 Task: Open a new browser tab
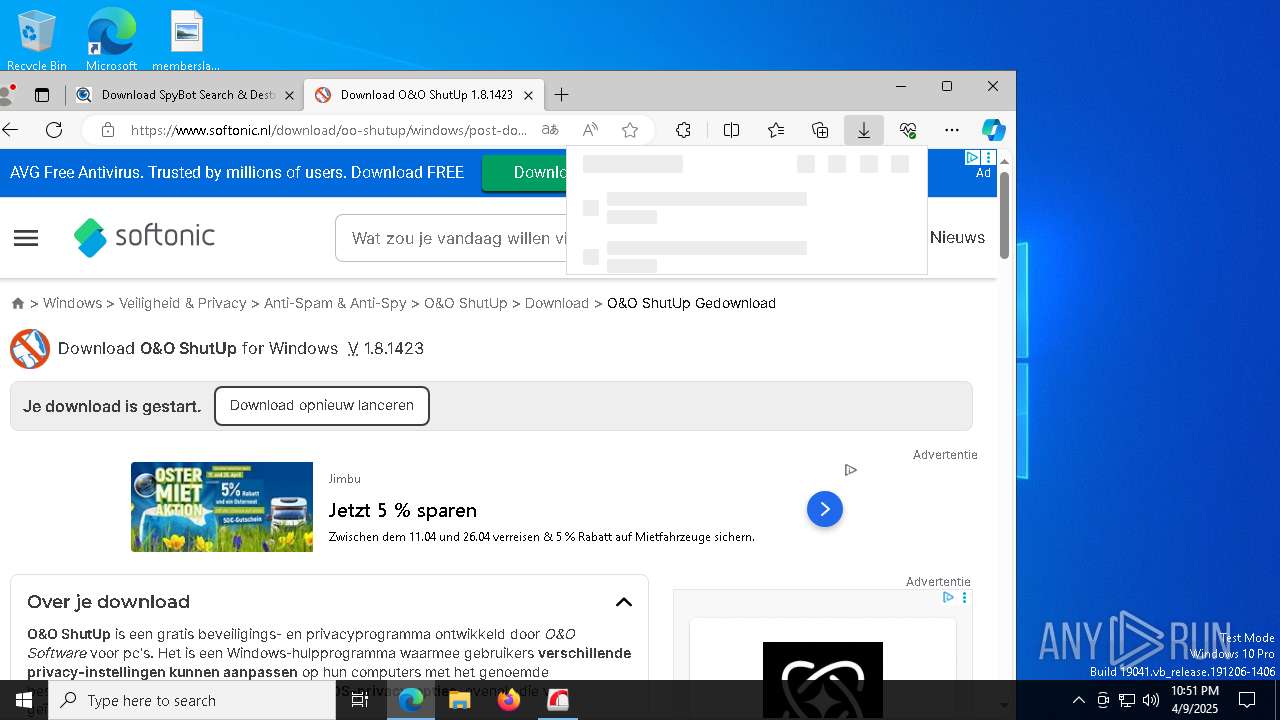[x=561, y=95]
